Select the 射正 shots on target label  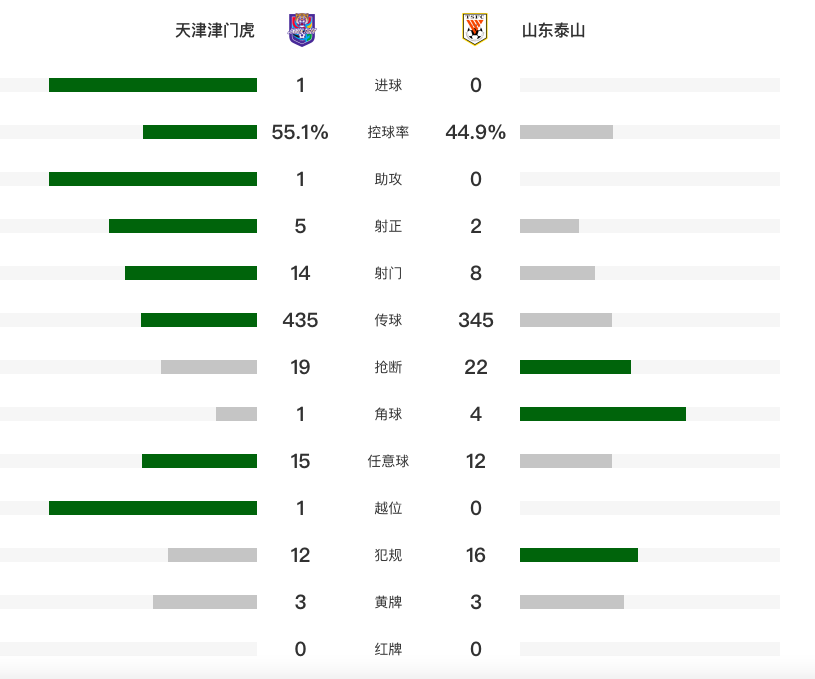tap(388, 226)
